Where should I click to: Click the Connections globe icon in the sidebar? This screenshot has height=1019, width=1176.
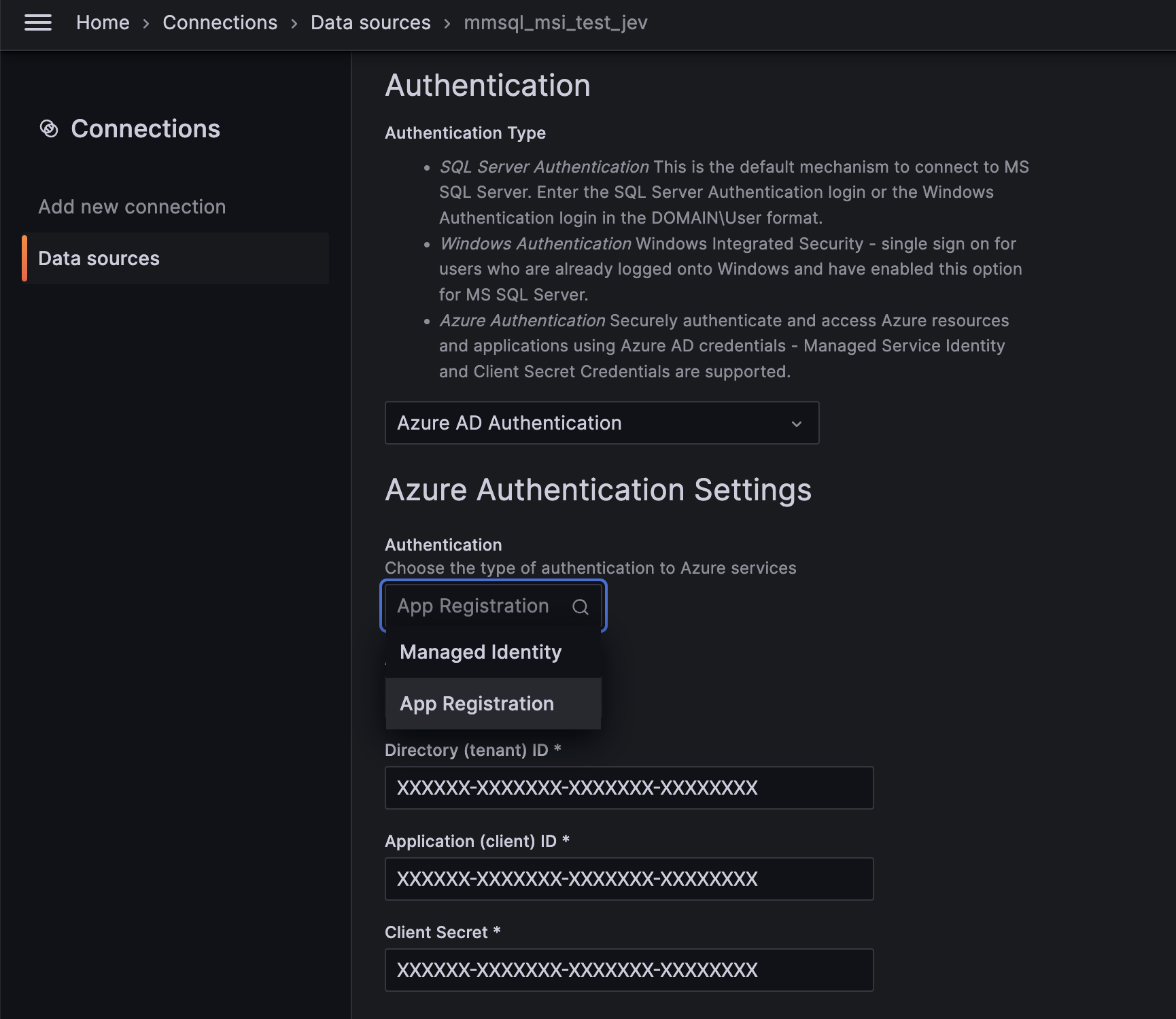(48, 128)
